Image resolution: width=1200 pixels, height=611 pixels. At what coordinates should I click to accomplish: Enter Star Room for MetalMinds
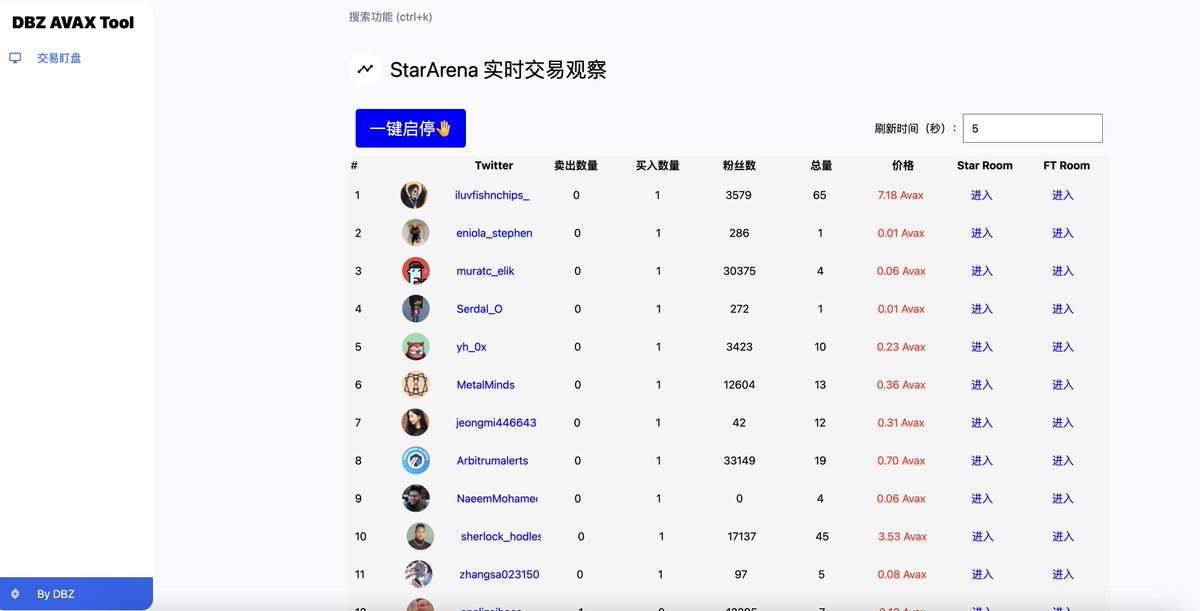982,385
